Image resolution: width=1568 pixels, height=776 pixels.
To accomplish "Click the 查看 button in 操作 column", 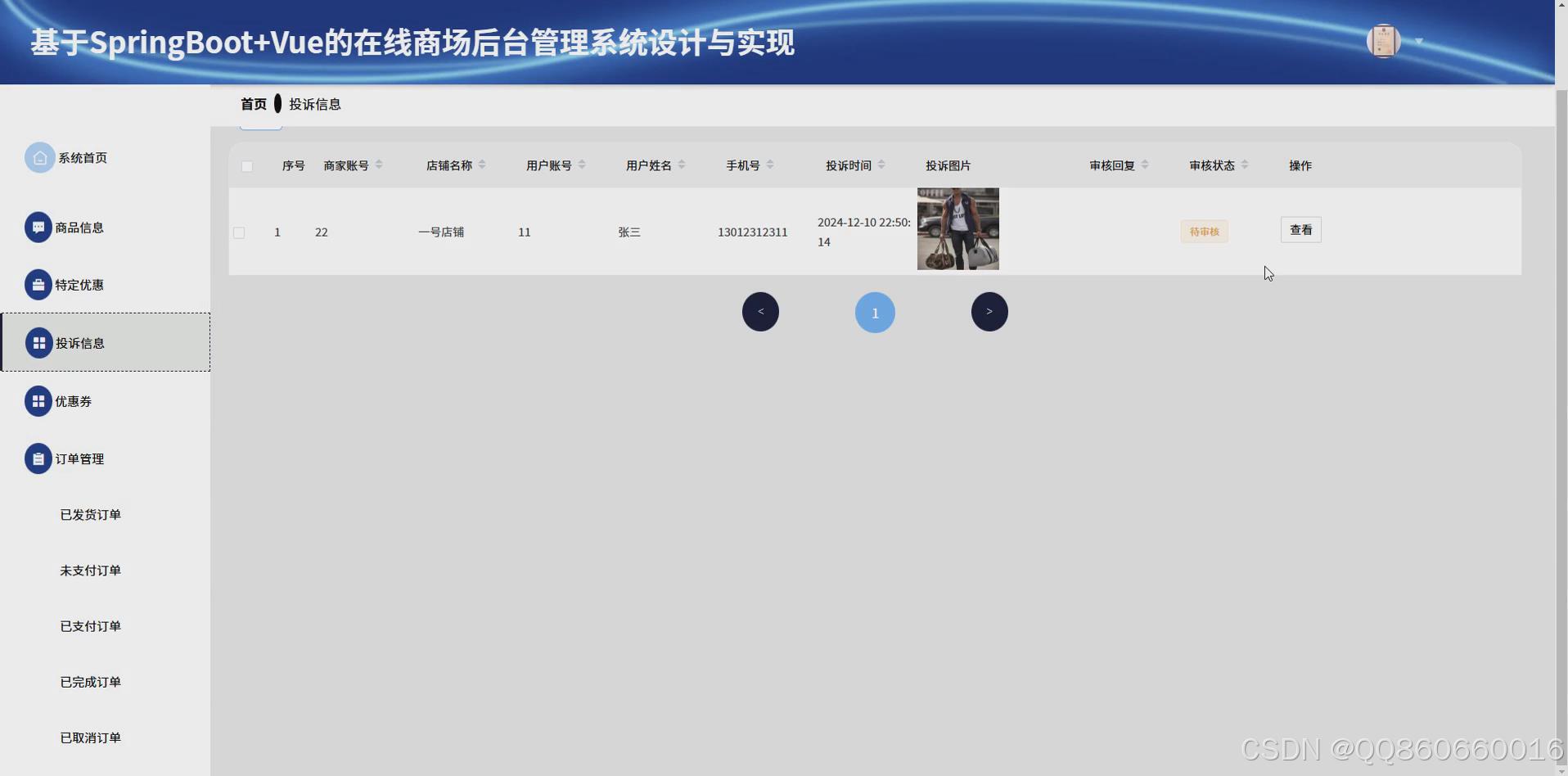I will (1300, 229).
